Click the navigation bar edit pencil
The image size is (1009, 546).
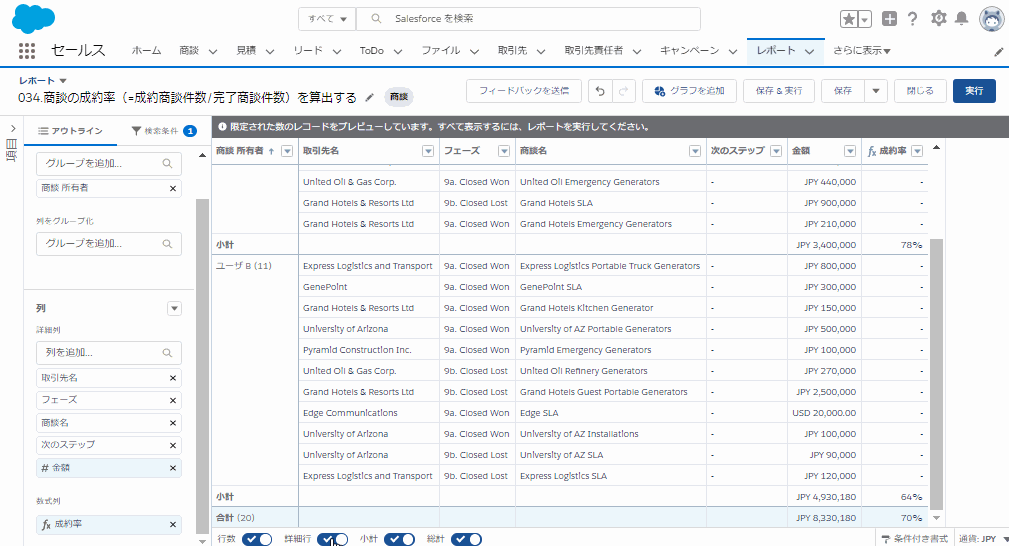click(x=998, y=52)
